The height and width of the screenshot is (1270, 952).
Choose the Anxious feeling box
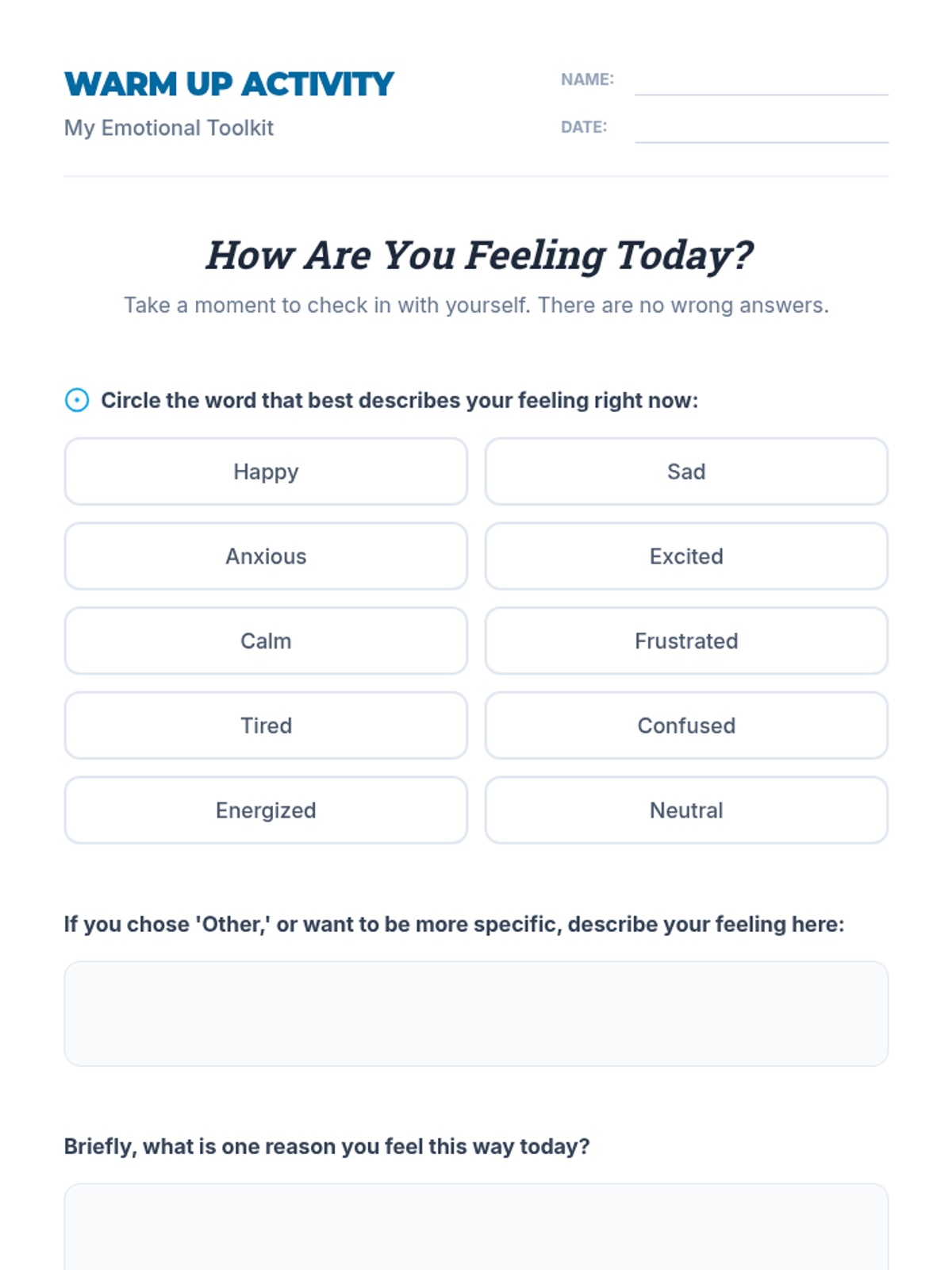(x=266, y=556)
